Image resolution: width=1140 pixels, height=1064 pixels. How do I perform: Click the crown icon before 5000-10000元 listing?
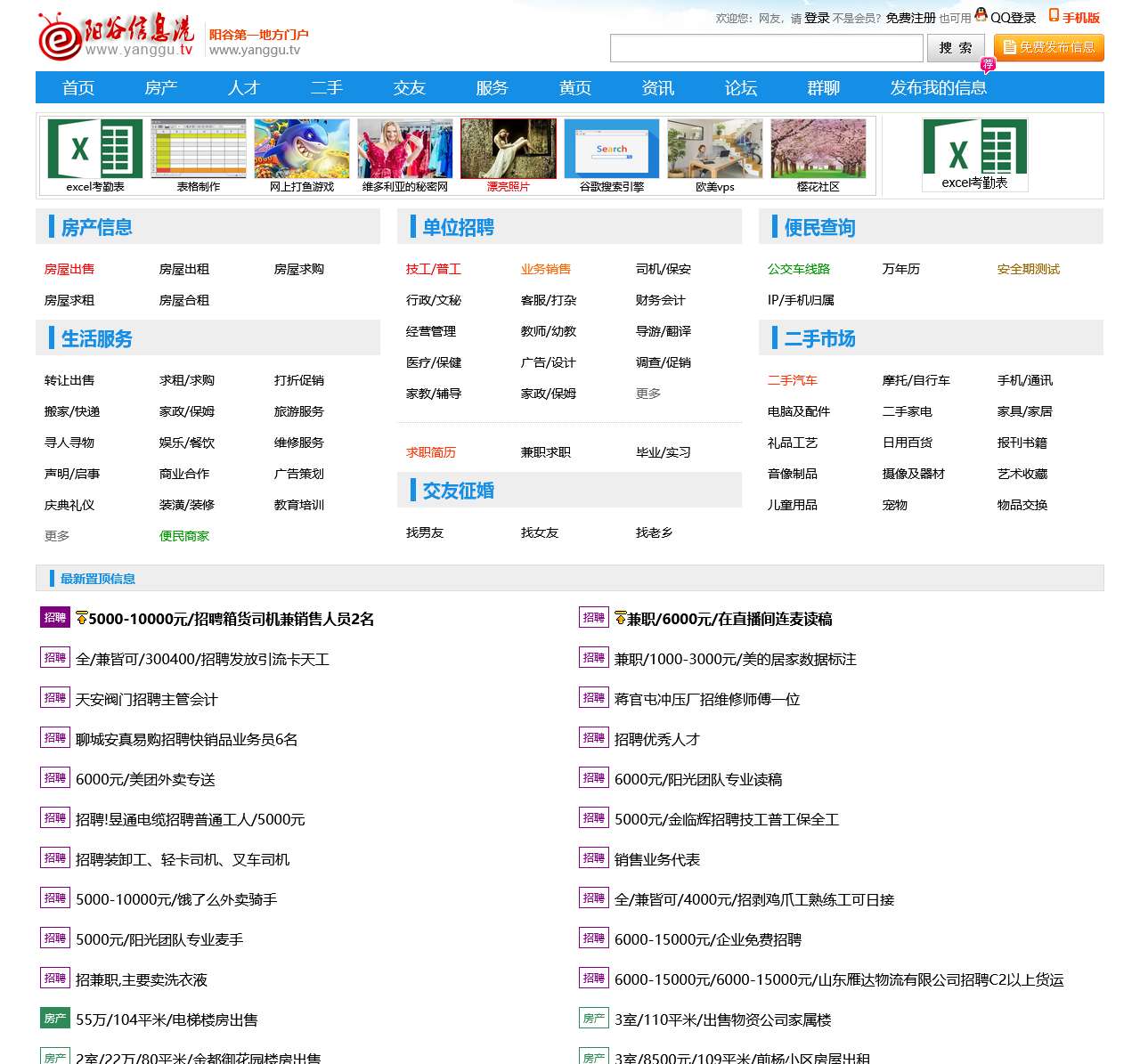[82, 617]
